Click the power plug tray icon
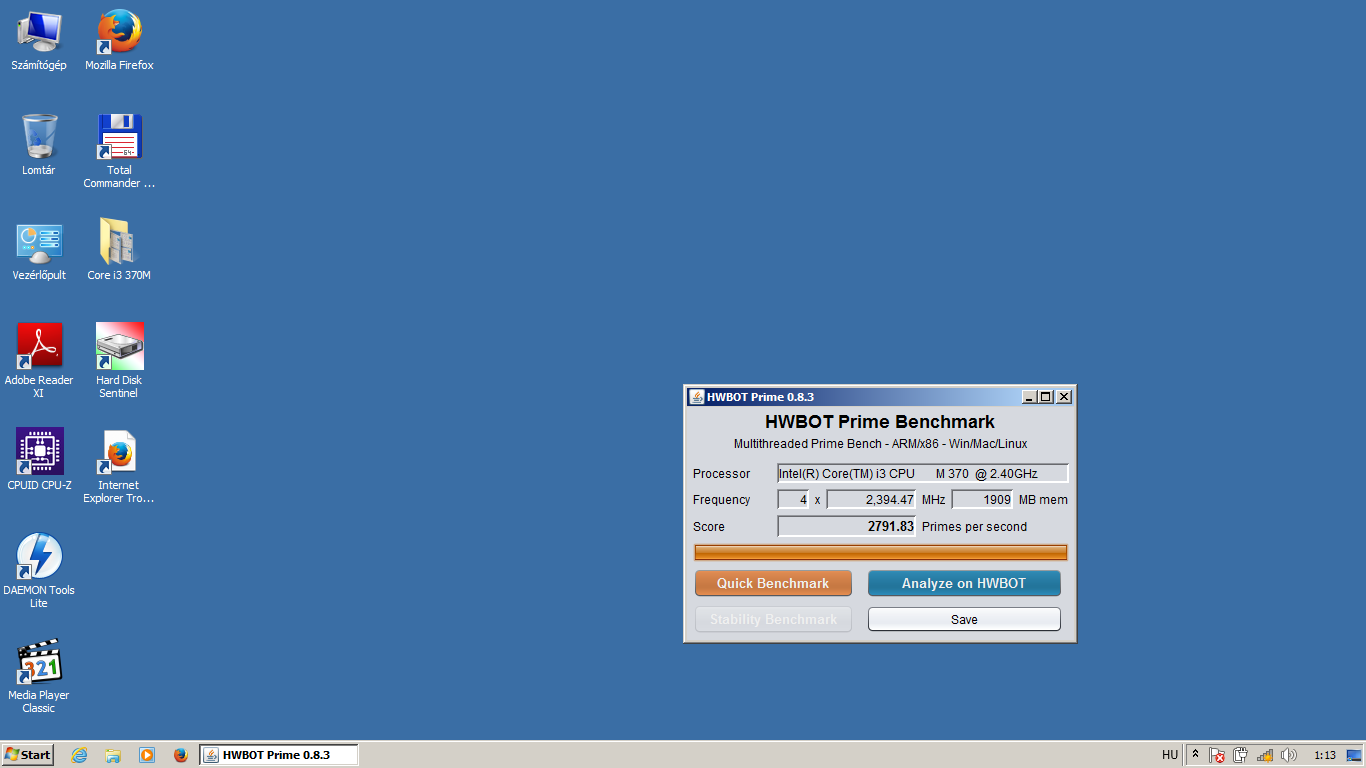This screenshot has width=1366, height=768. pos(1241,755)
